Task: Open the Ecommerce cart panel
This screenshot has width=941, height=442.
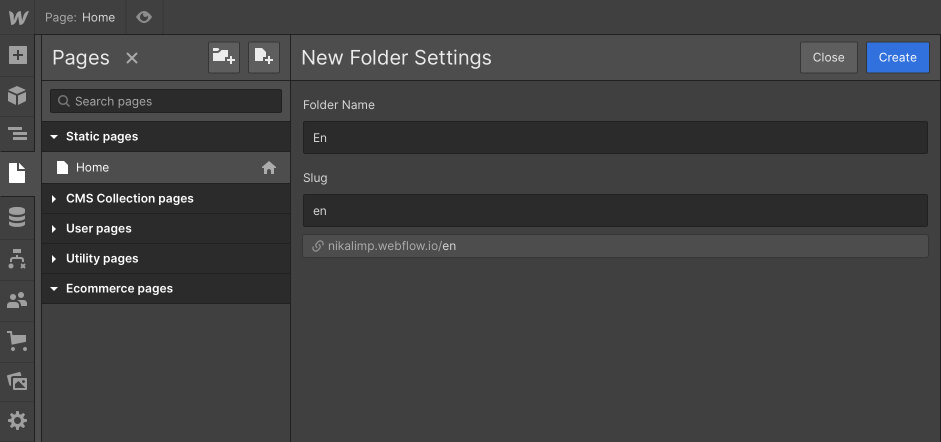Action: point(18,341)
